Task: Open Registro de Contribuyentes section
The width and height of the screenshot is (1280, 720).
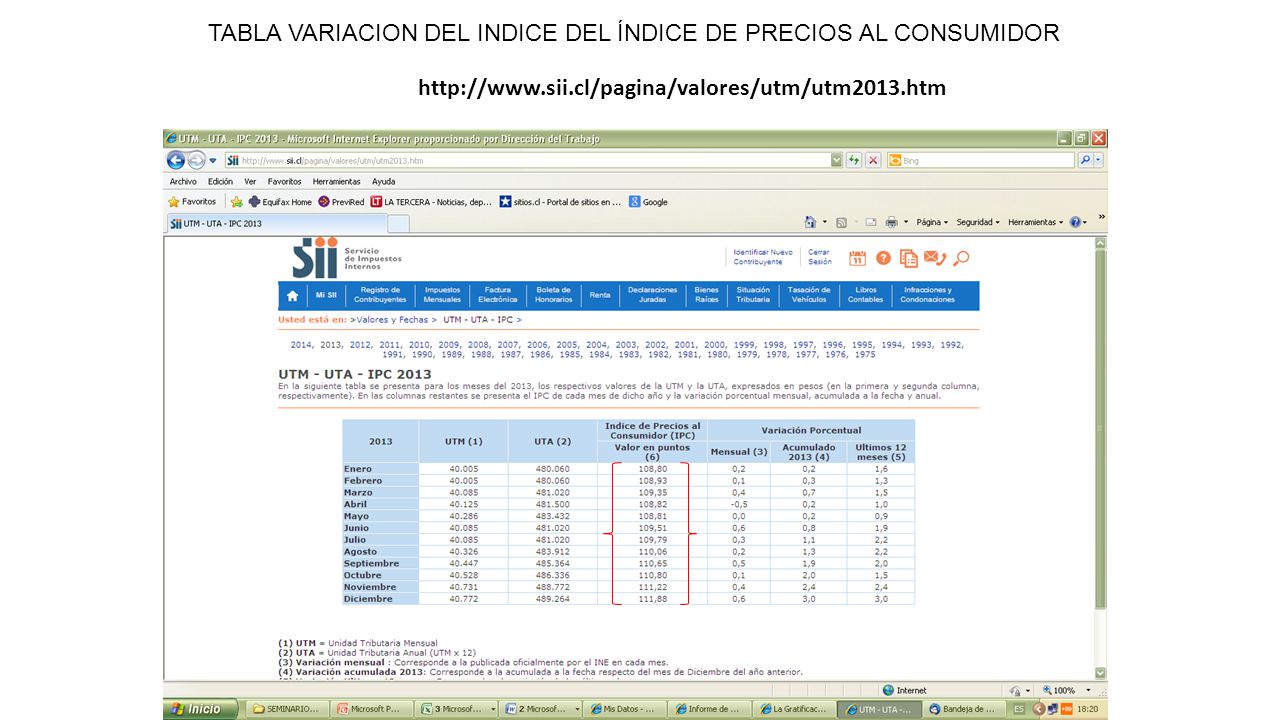Action: (x=380, y=295)
